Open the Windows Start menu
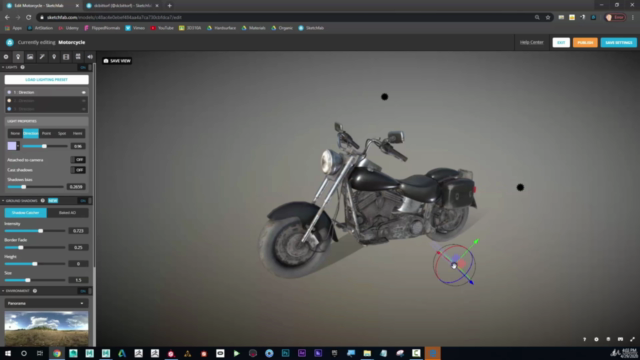The height and width of the screenshot is (360, 640). click(8, 353)
